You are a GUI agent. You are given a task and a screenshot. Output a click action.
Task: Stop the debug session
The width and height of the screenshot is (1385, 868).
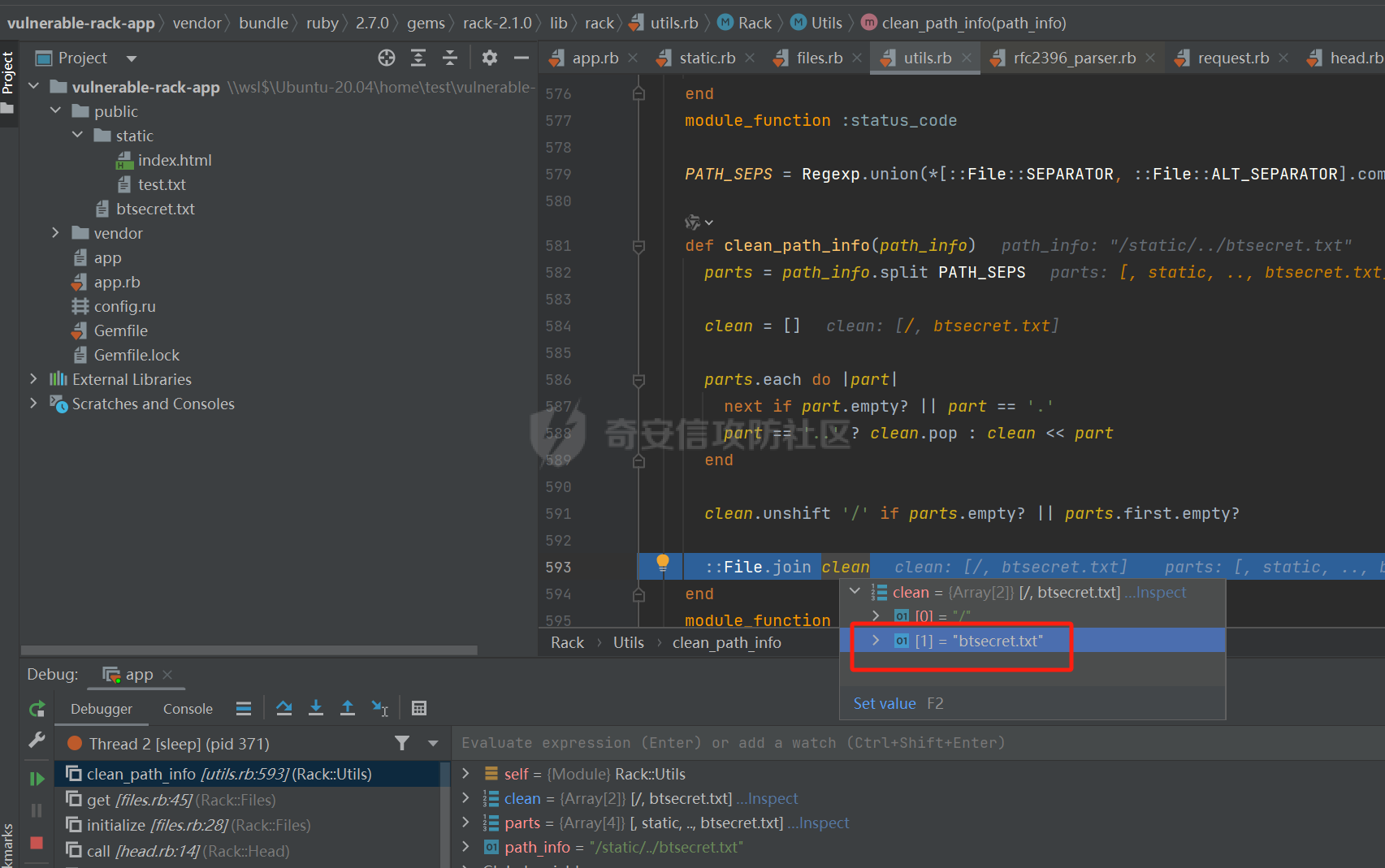point(37,843)
